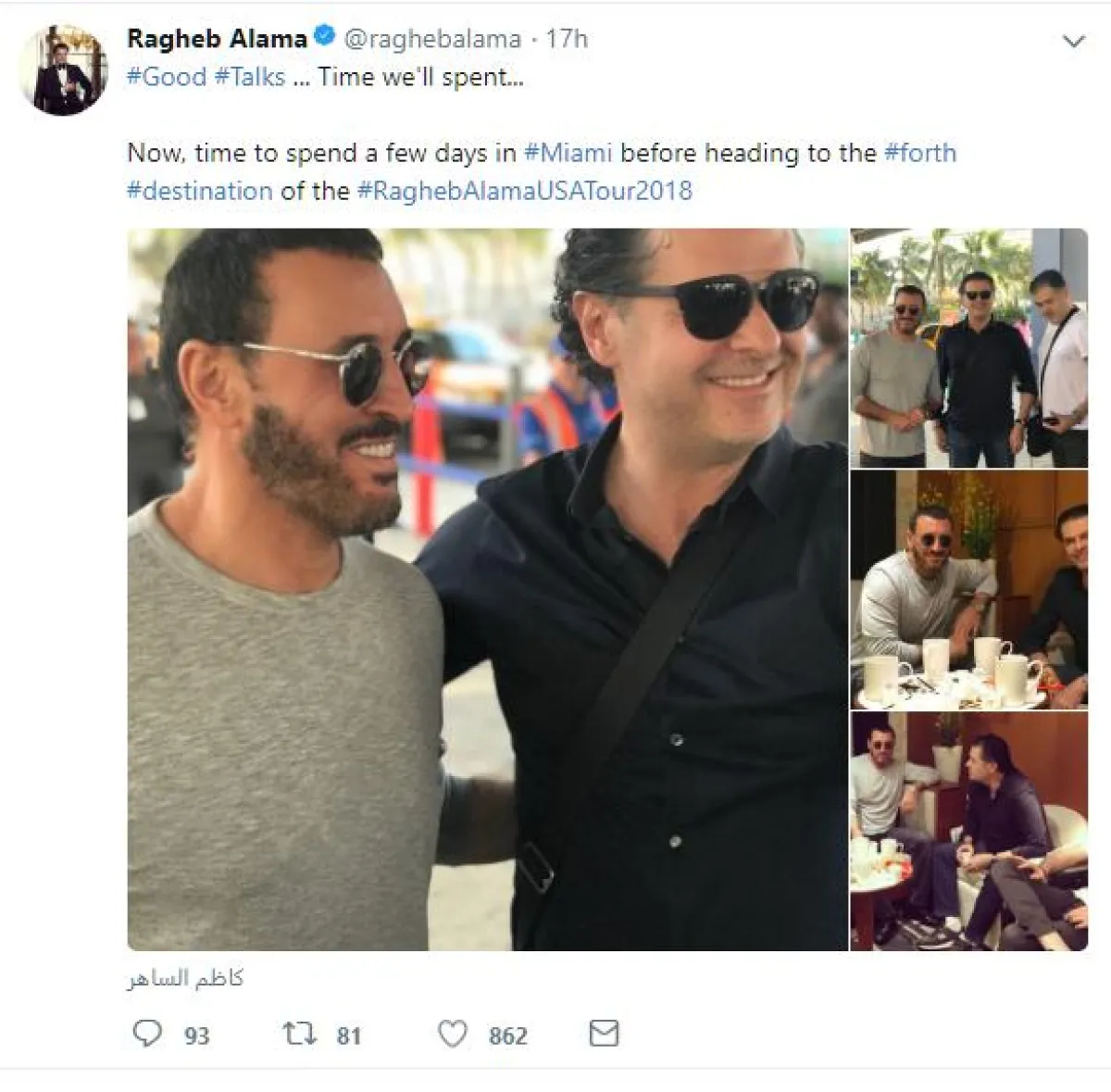View the middle-right café table photo
The image size is (1111, 1092).
click(968, 589)
